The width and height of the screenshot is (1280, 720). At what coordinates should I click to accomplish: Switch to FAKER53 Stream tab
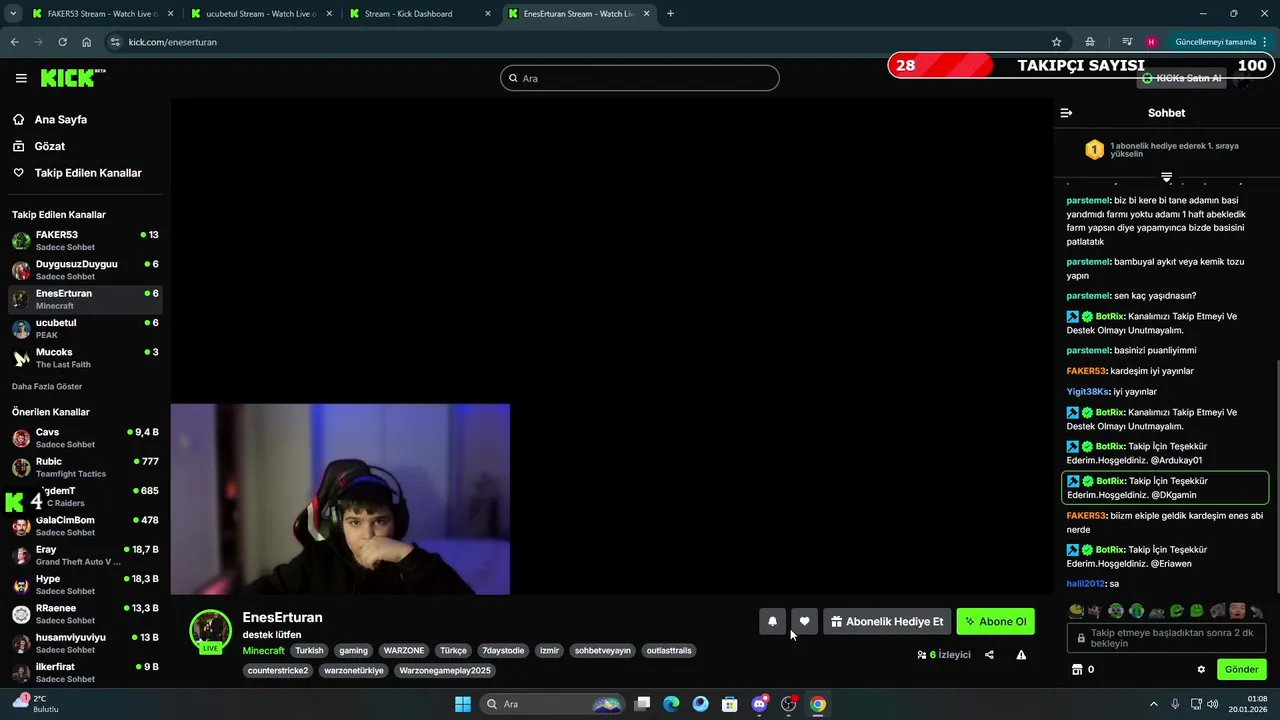tap(102, 14)
